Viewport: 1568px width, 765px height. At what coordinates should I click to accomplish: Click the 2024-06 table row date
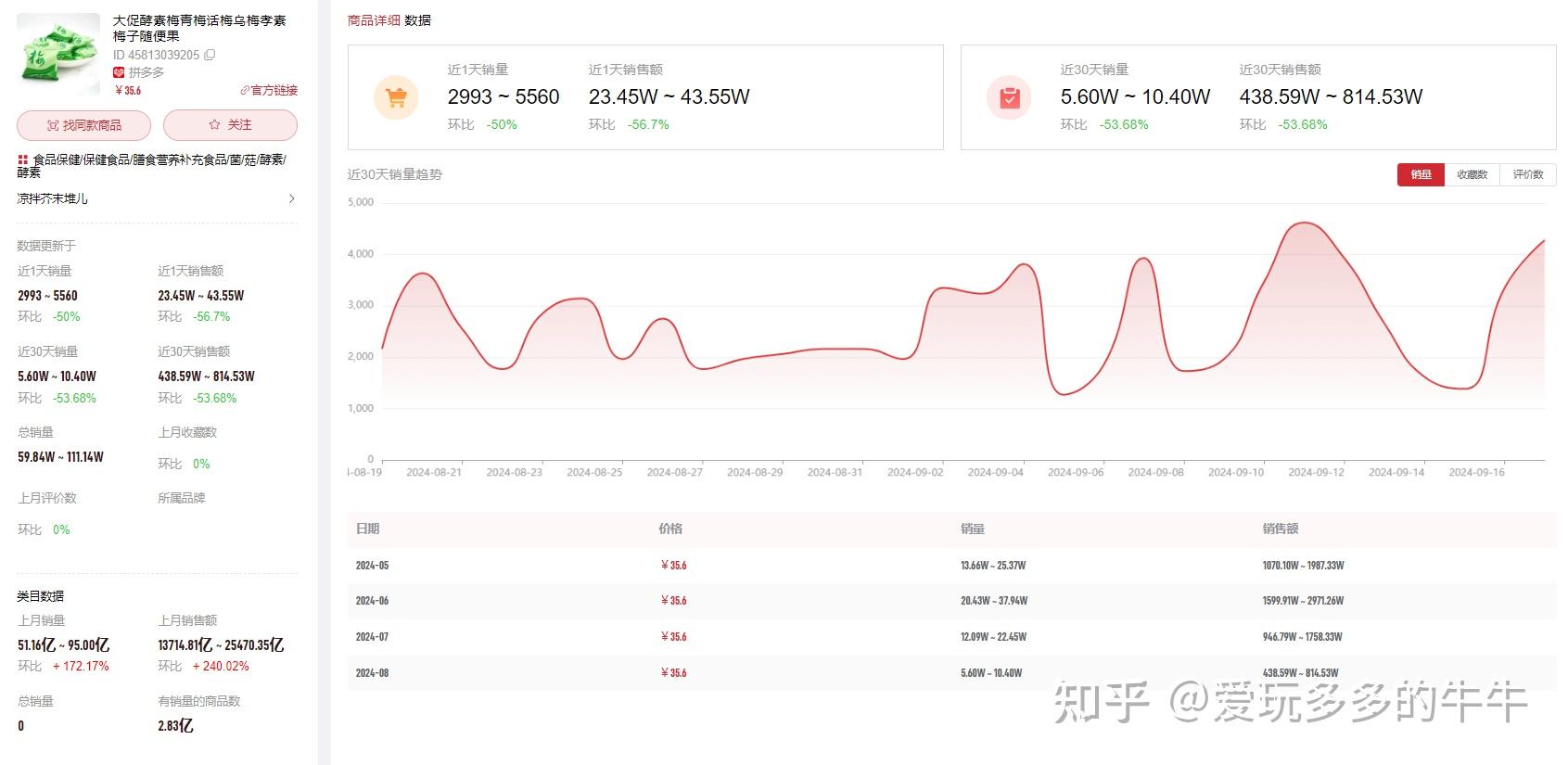click(x=372, y=601)
